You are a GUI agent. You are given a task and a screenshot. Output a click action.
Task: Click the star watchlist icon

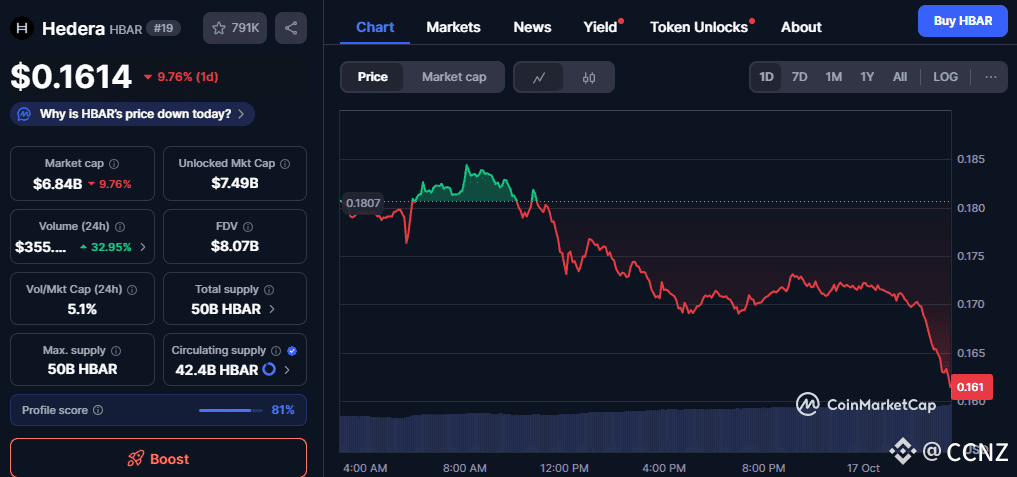(x=220, y=28)
